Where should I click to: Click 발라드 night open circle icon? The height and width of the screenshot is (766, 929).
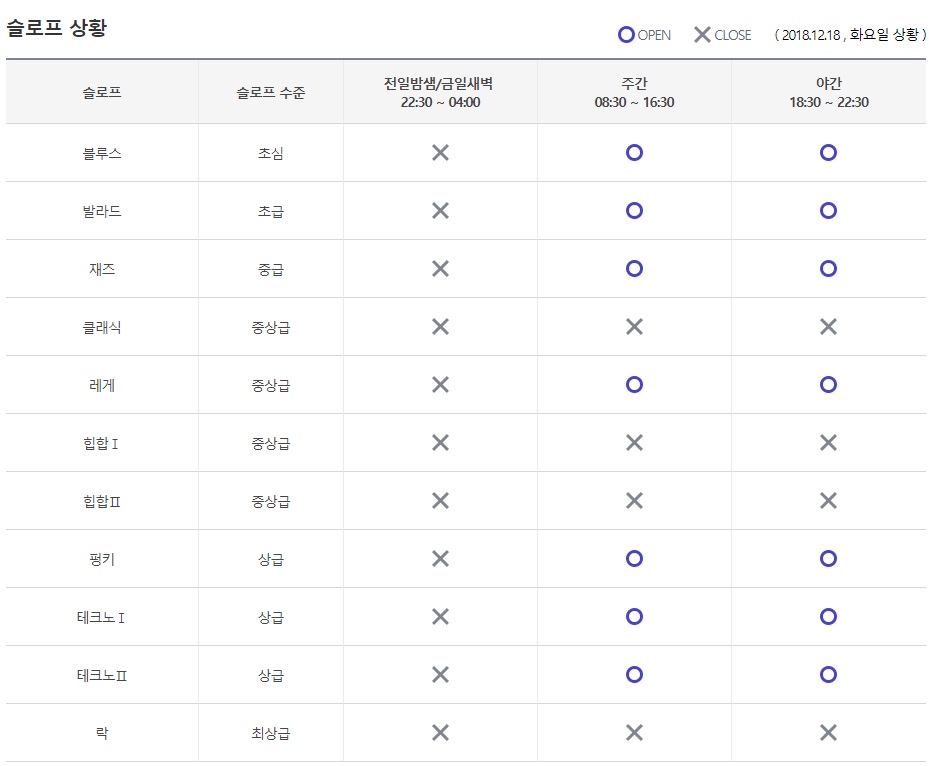point(828,211)
